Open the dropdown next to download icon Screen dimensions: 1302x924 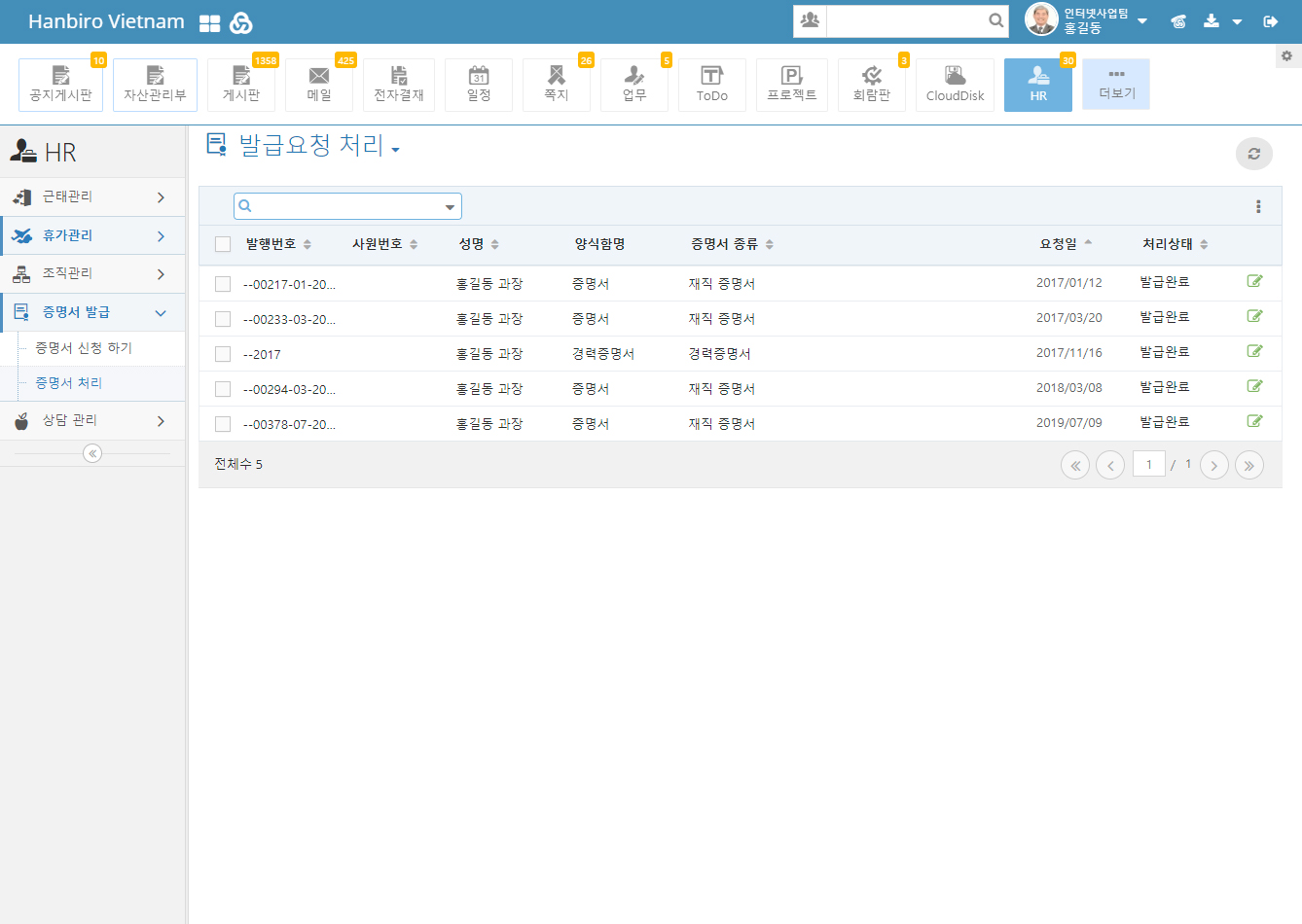pyautogui.click(x=1237, y=21)
